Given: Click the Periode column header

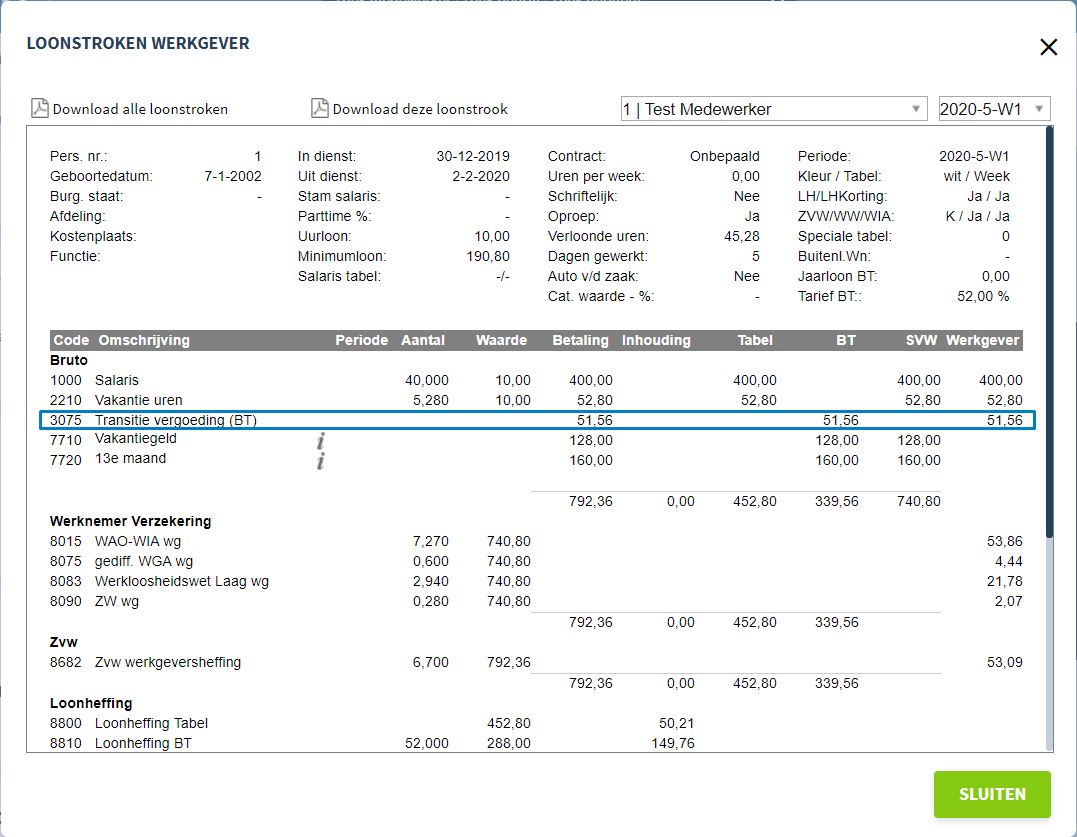Looking at the screenshot, I should pos(361,341).
